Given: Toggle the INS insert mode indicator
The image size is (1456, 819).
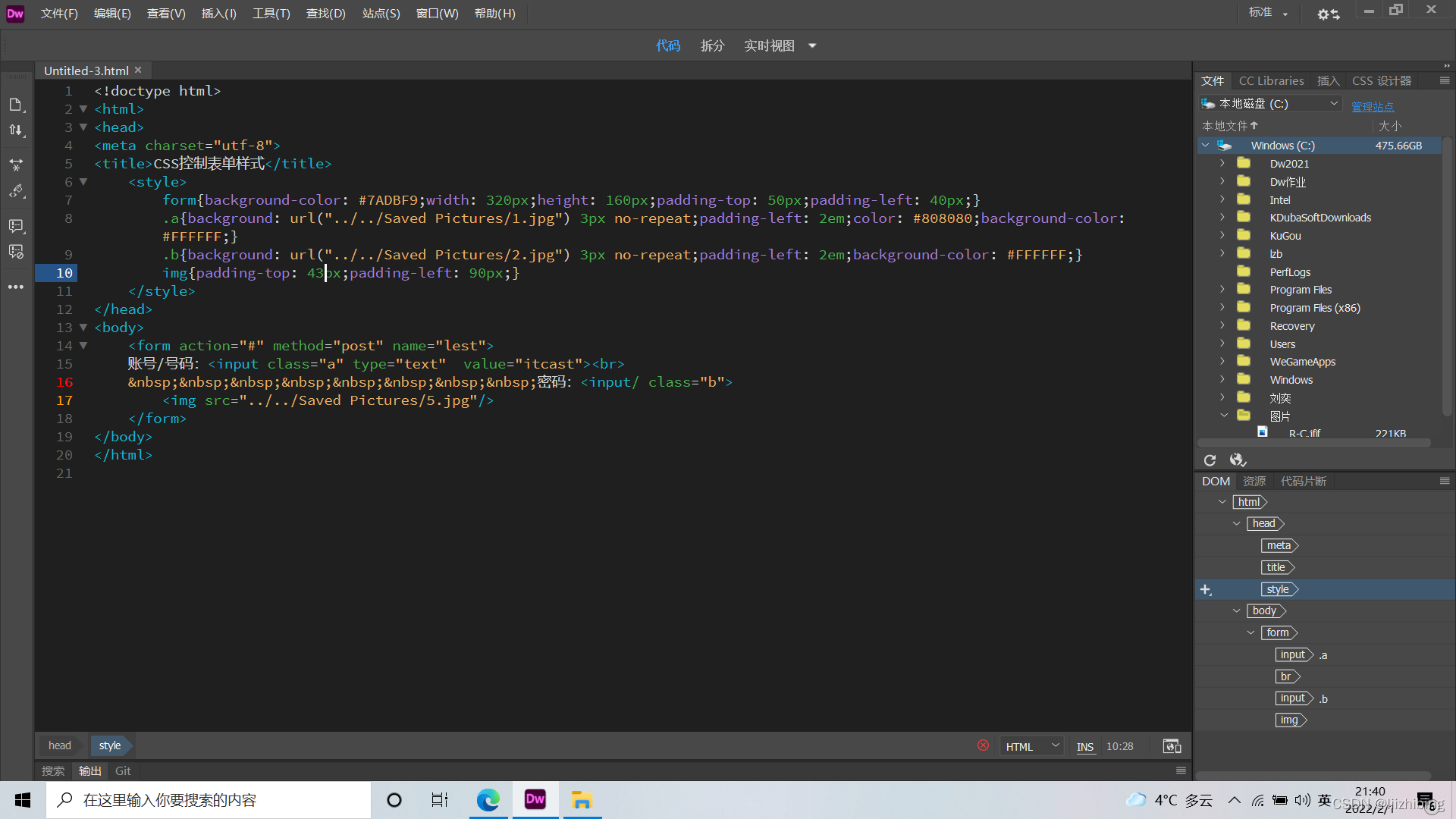Looking at the screenshot, I should click(x=1084, y=747).
